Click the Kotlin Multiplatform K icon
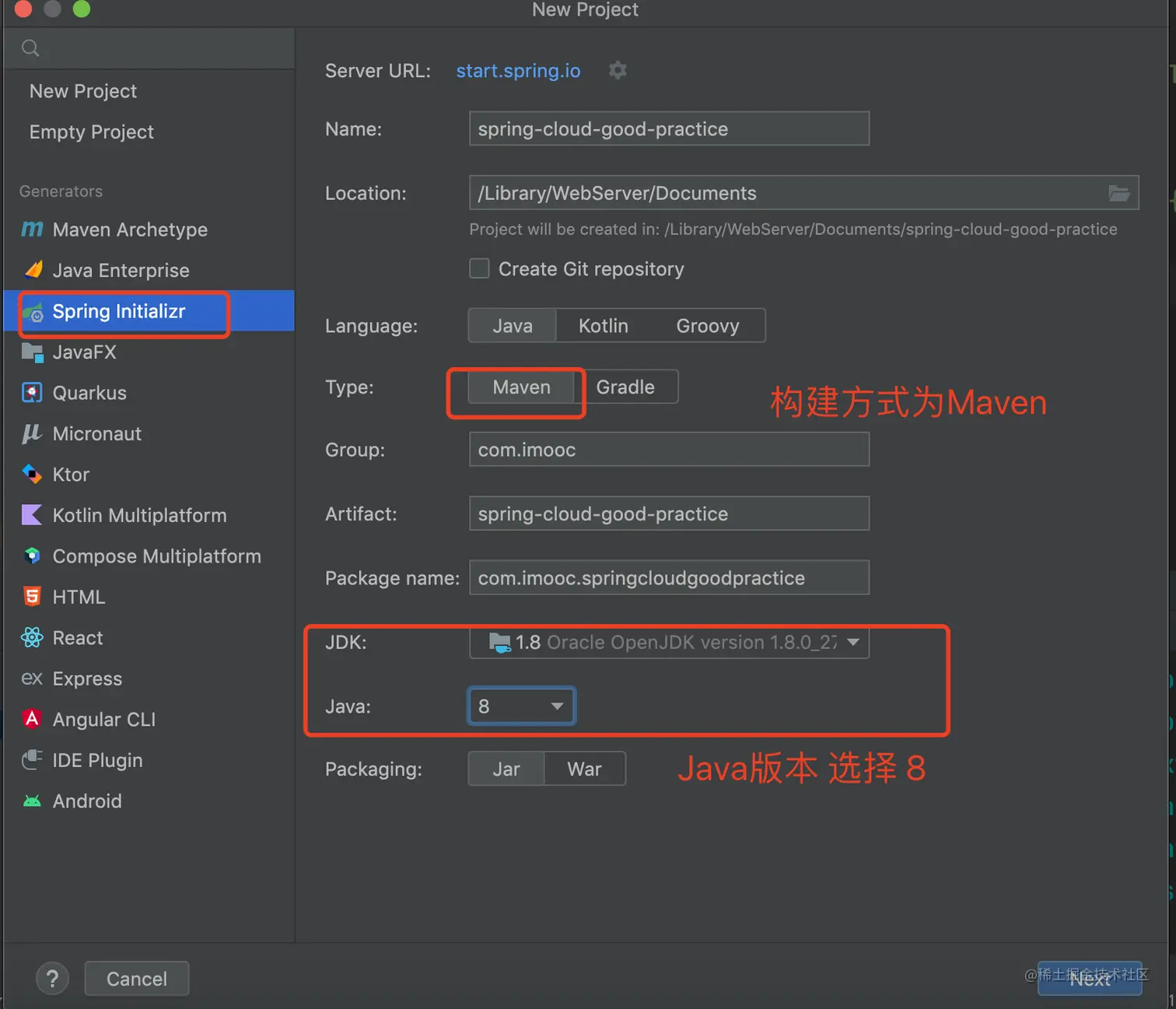 click(x=32, y=515)
